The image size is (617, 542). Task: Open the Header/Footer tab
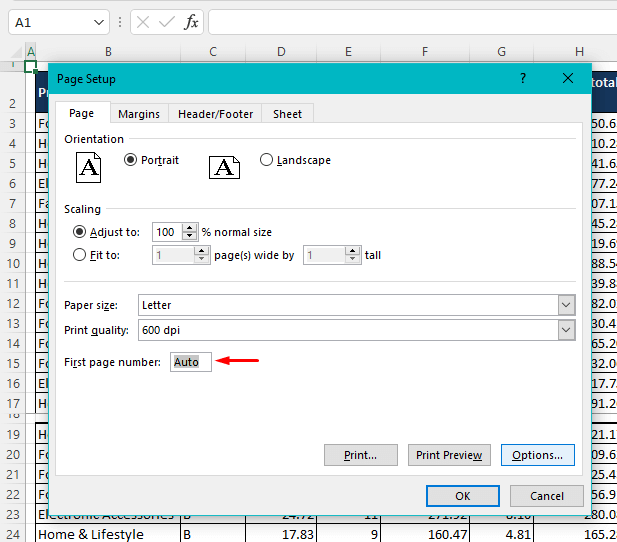click(x=214, y=114)
